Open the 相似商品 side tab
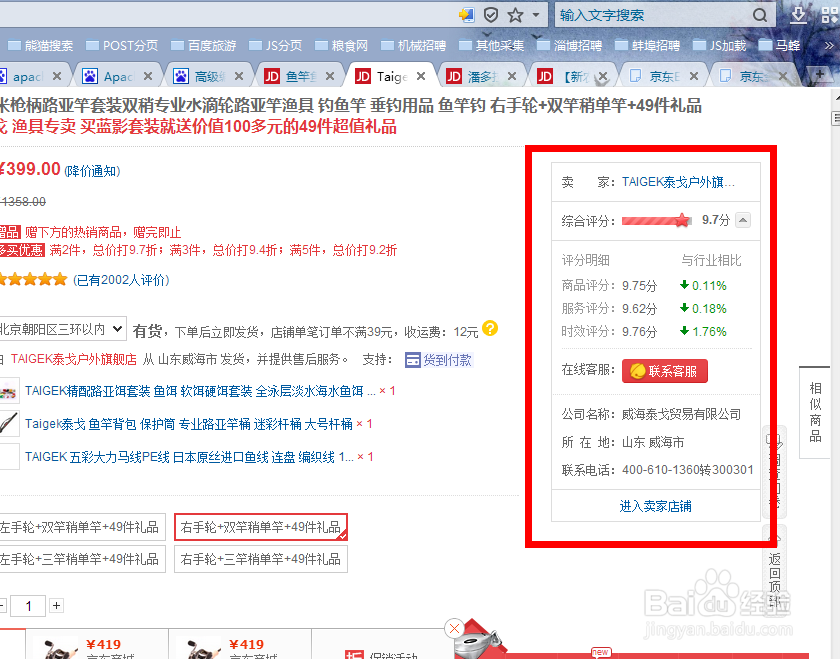The image size is (840, 659). click(x=815, y=412)
